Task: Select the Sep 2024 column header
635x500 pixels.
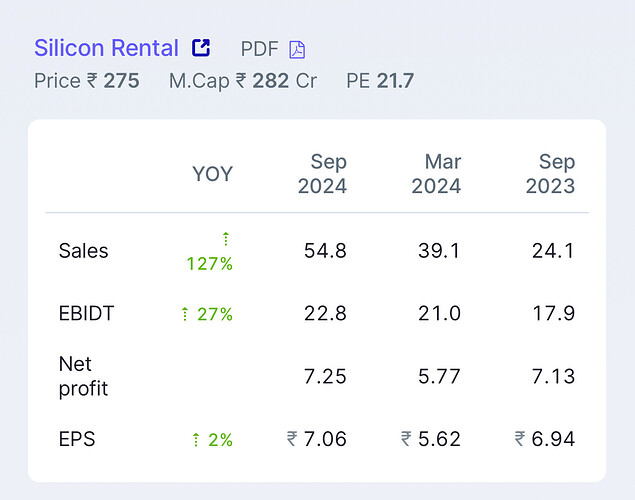Action: (x=322, y=174)
